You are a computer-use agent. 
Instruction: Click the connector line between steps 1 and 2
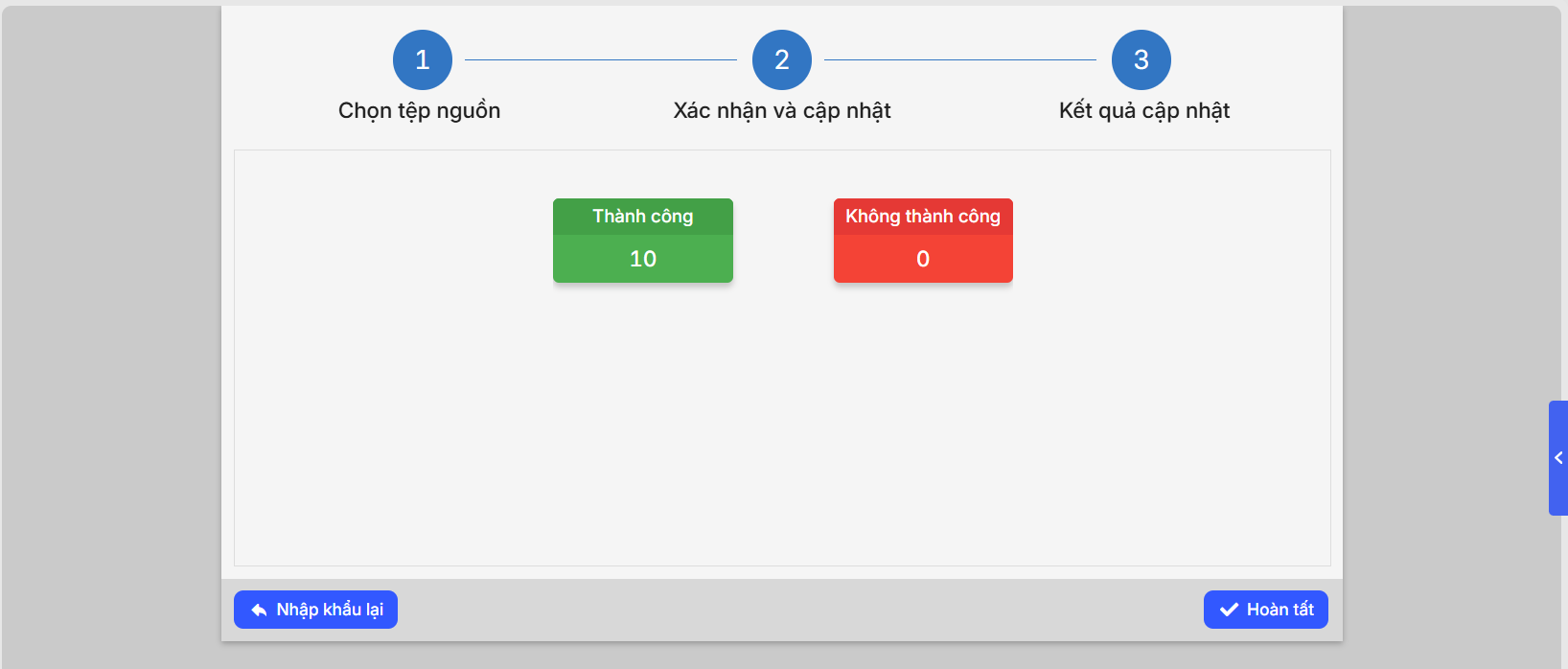coord(601,59)
